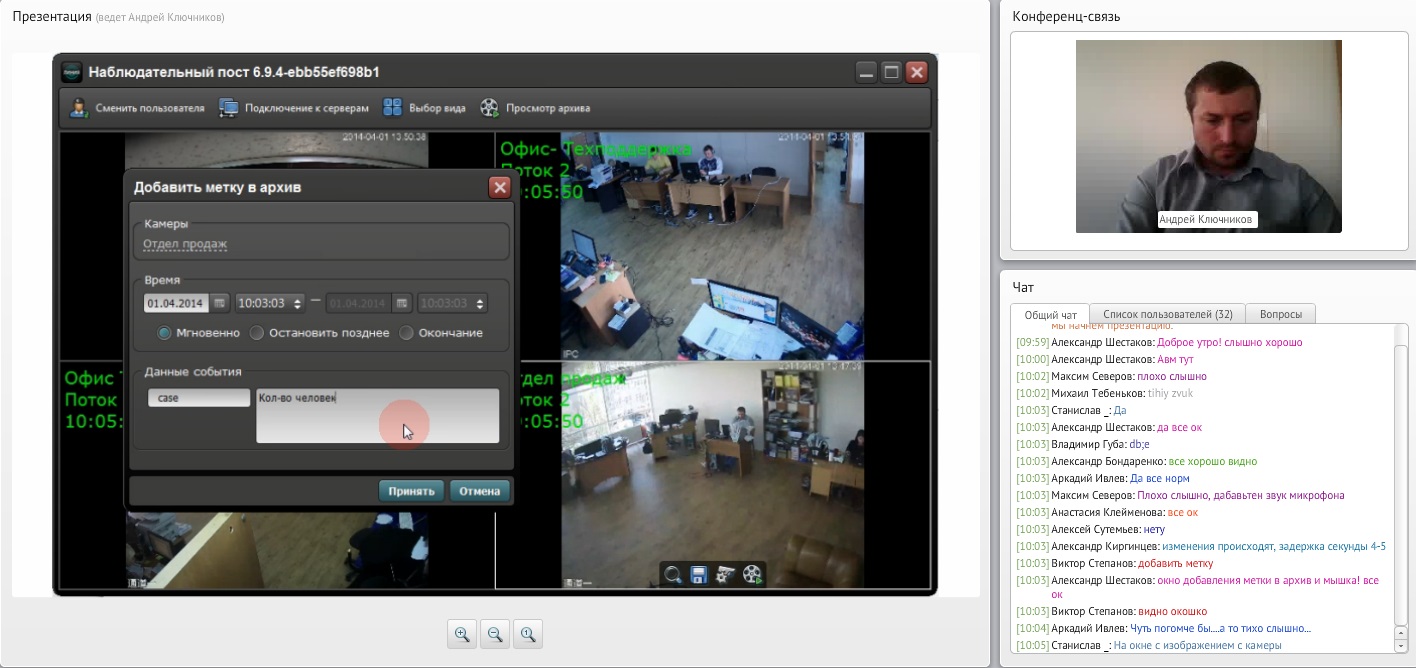Click Сменить пользователя in the toolbar
1416x668 pixels.
tap(137, 108)
